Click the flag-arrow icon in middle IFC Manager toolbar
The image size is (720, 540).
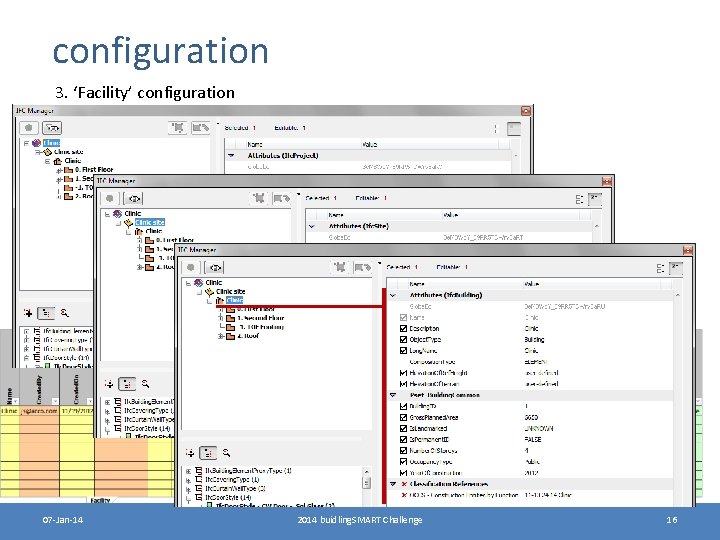click(281, 198)
